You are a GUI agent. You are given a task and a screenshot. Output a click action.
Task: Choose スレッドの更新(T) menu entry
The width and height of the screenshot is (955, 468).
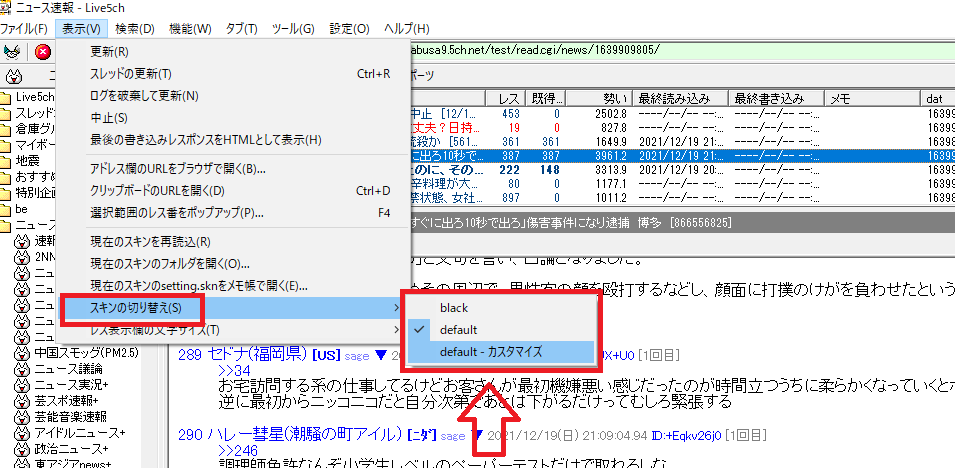tap(233, 74)
